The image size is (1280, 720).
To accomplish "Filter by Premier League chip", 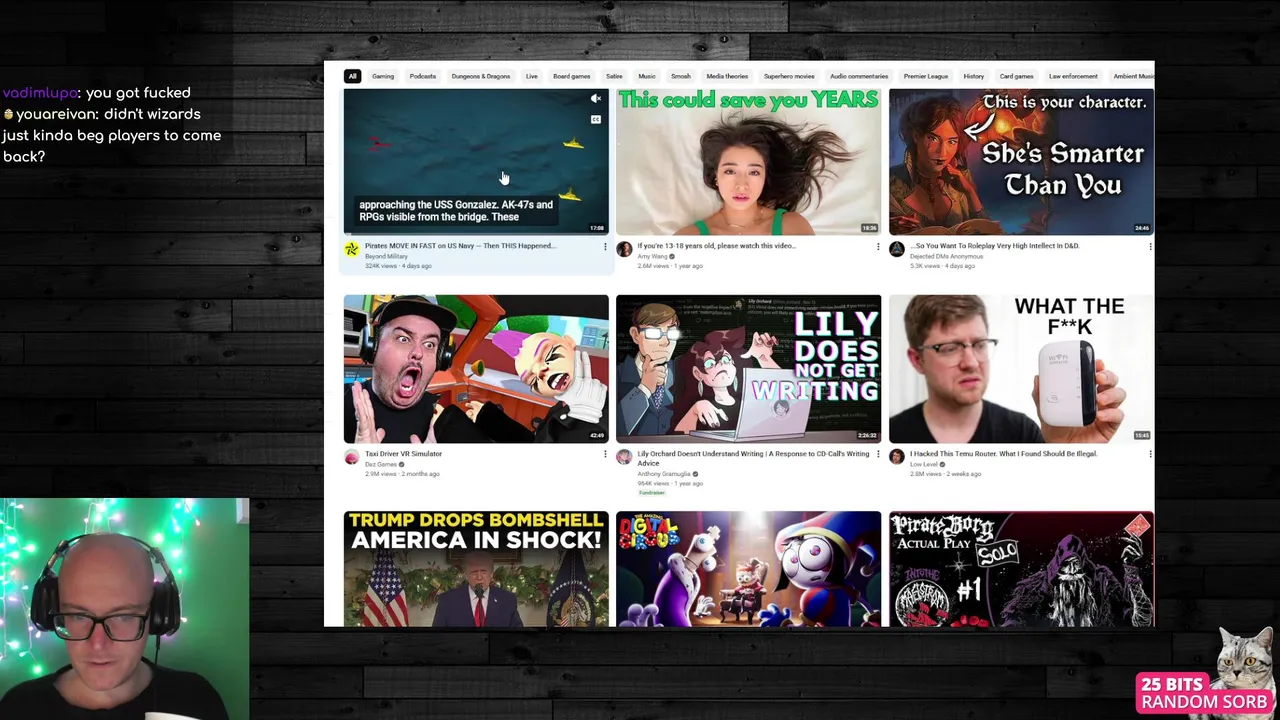I will tap(926, 76).
